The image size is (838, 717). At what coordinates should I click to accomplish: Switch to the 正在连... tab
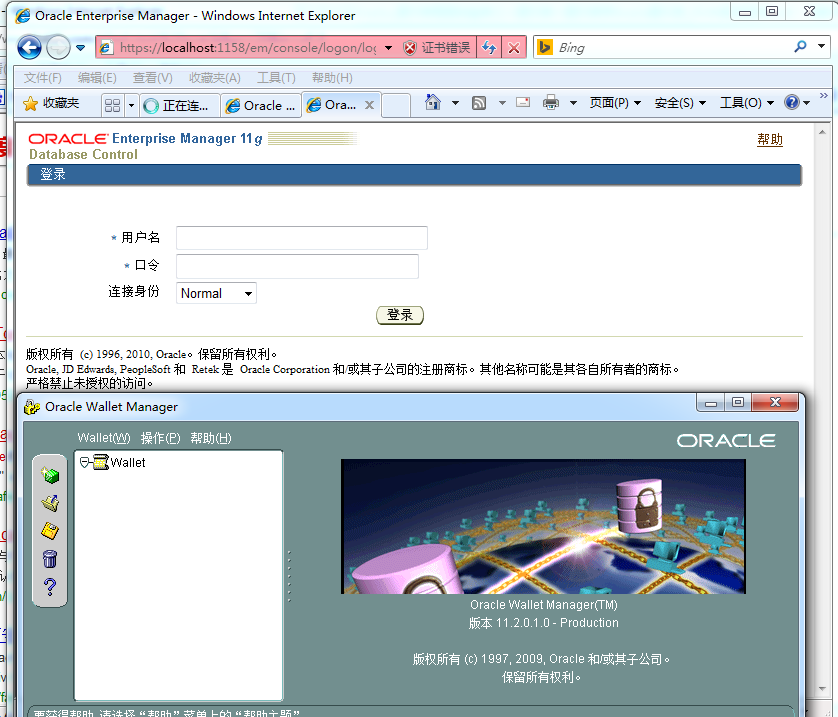180,105
